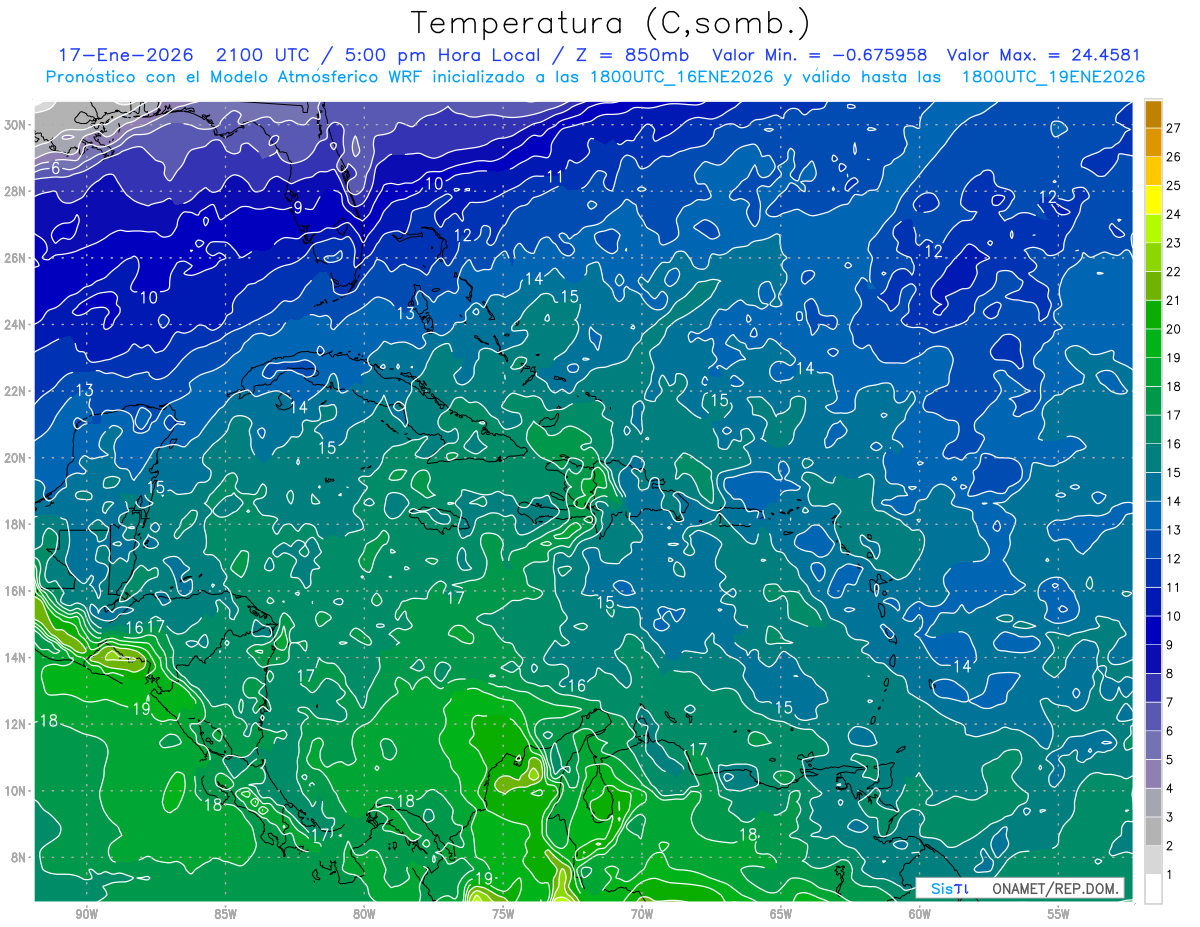Click the 8N latitude axis label
This screenshot has width=1200, height=927.
pos(20,857)
